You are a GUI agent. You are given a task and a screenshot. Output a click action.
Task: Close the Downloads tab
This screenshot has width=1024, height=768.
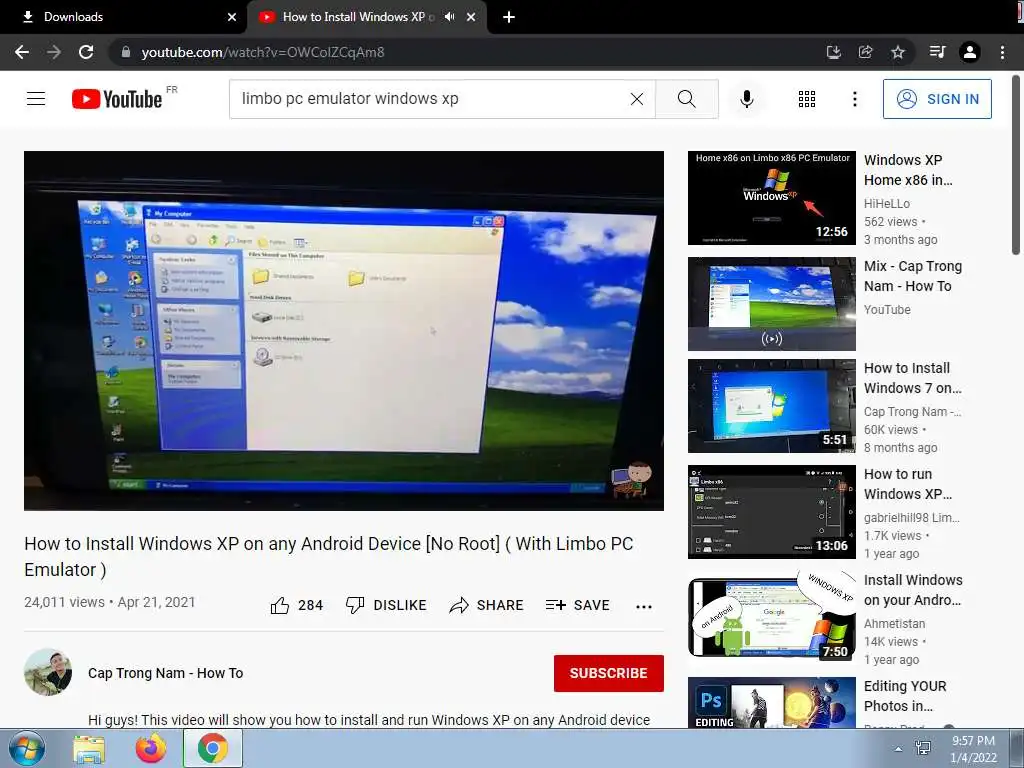pyautogui.click(x=232, y=17)
